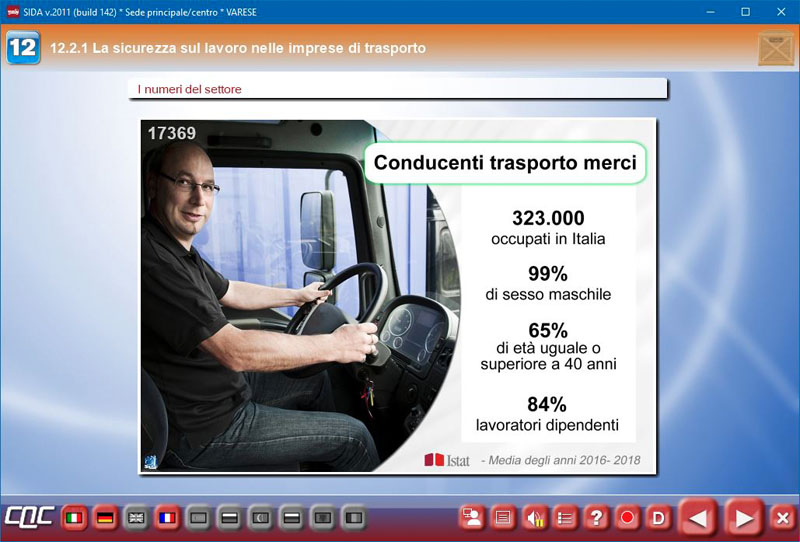Go to previous slide arrow

pyautogui.click(x=699, y=518)
